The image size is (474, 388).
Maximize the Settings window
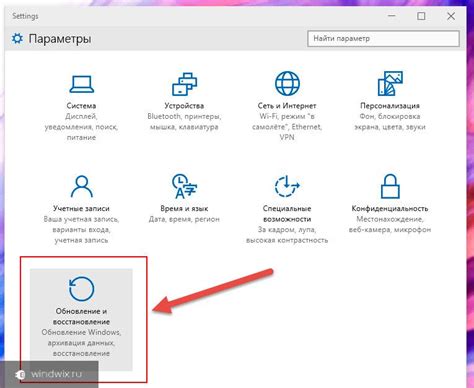[421, 16]
